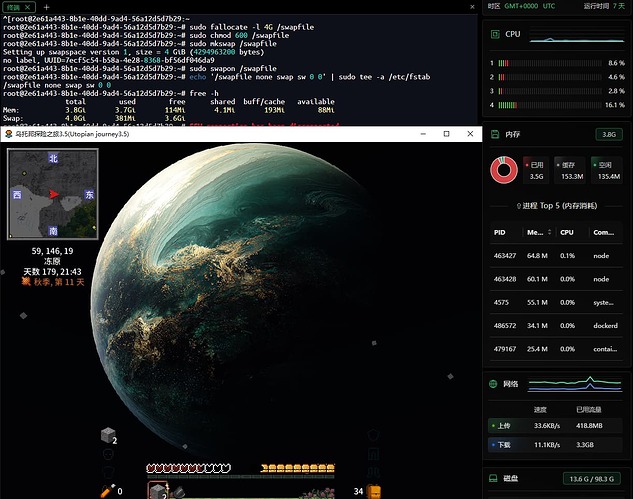Click the autumn season icon next to 秋季
Image resolution: width=633 pixels, height=499 pixels.
point(26,281)
